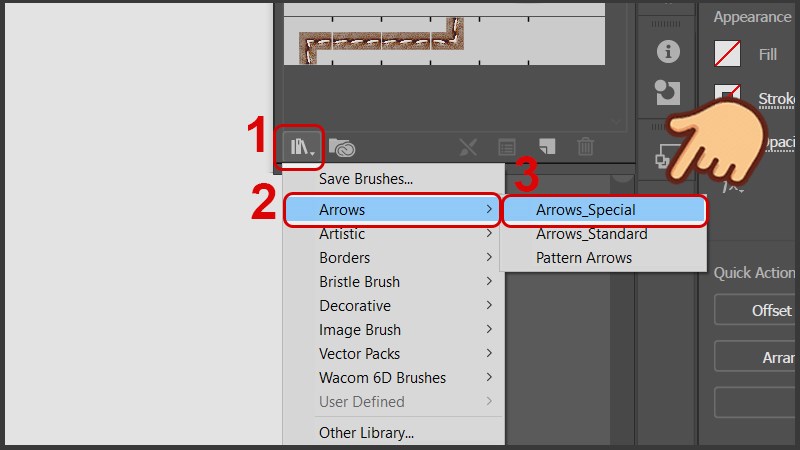Delete brush with the trash icon

coord(586,148)
